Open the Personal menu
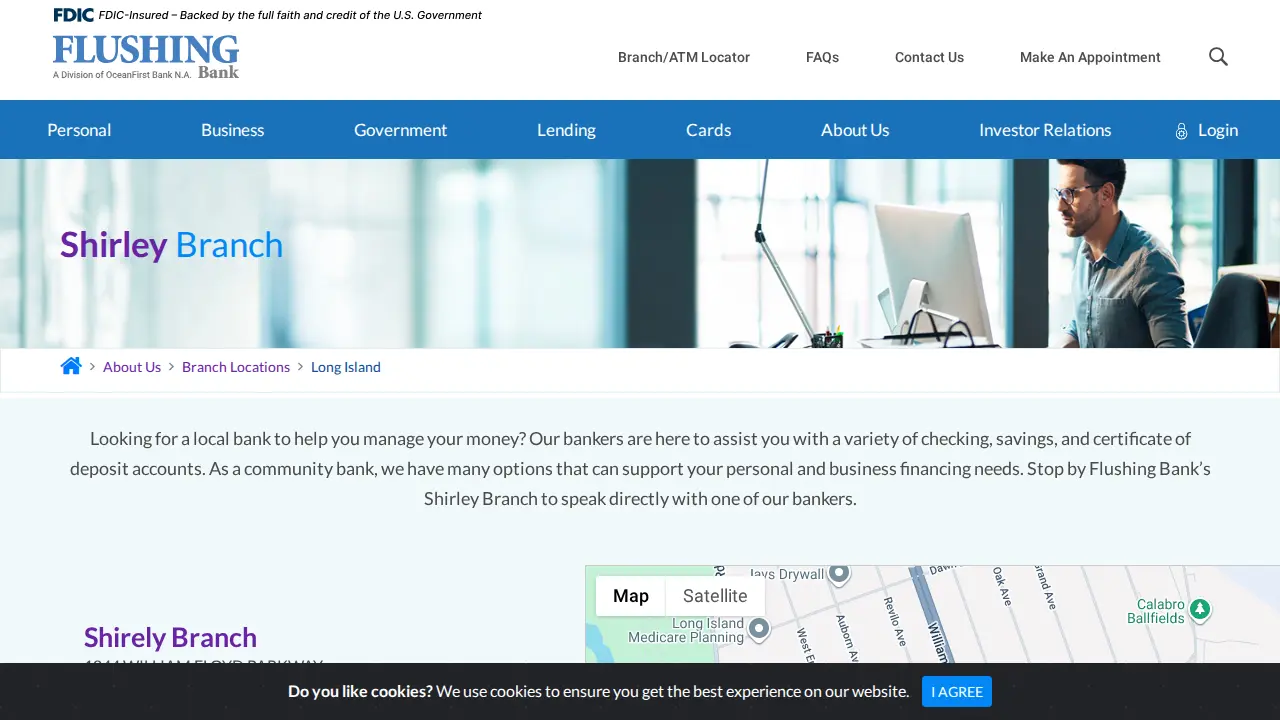 pos(79,130)
